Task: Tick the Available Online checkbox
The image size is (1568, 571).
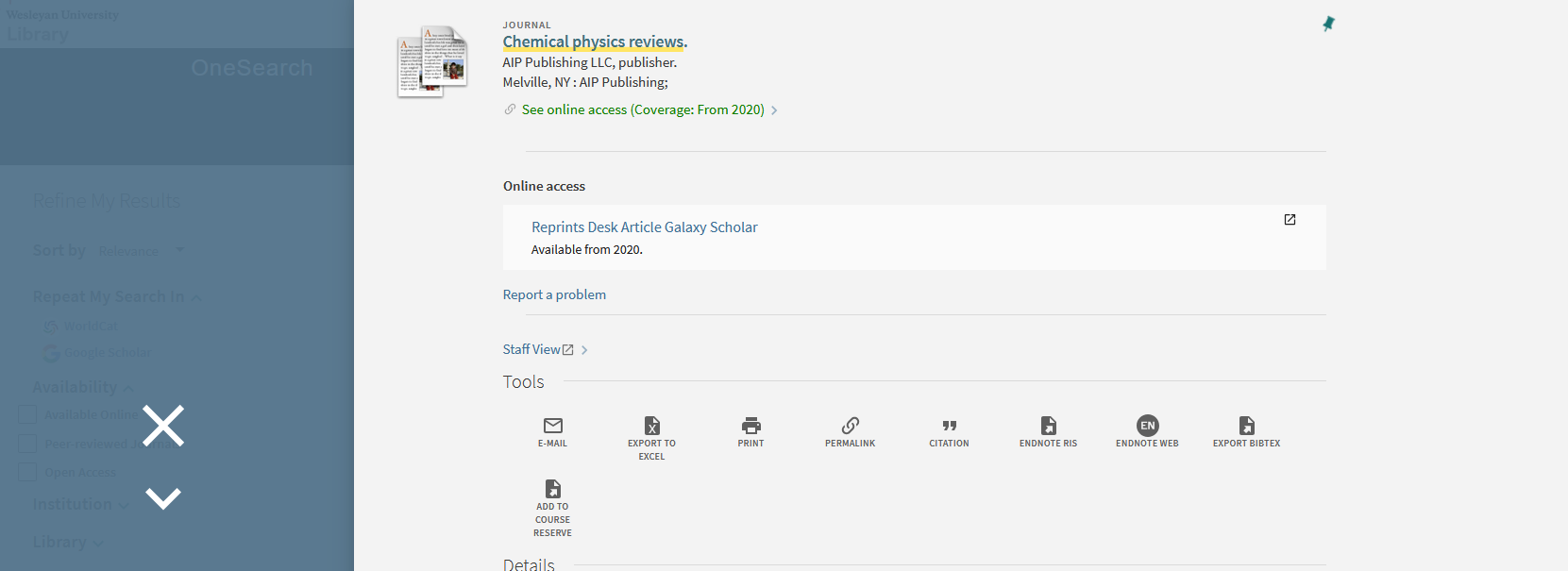Action: point(27,414)
